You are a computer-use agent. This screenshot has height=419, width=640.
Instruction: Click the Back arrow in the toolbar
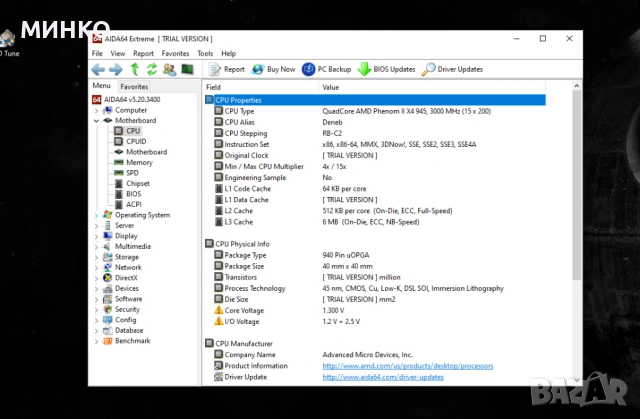[x=98, y=69]
